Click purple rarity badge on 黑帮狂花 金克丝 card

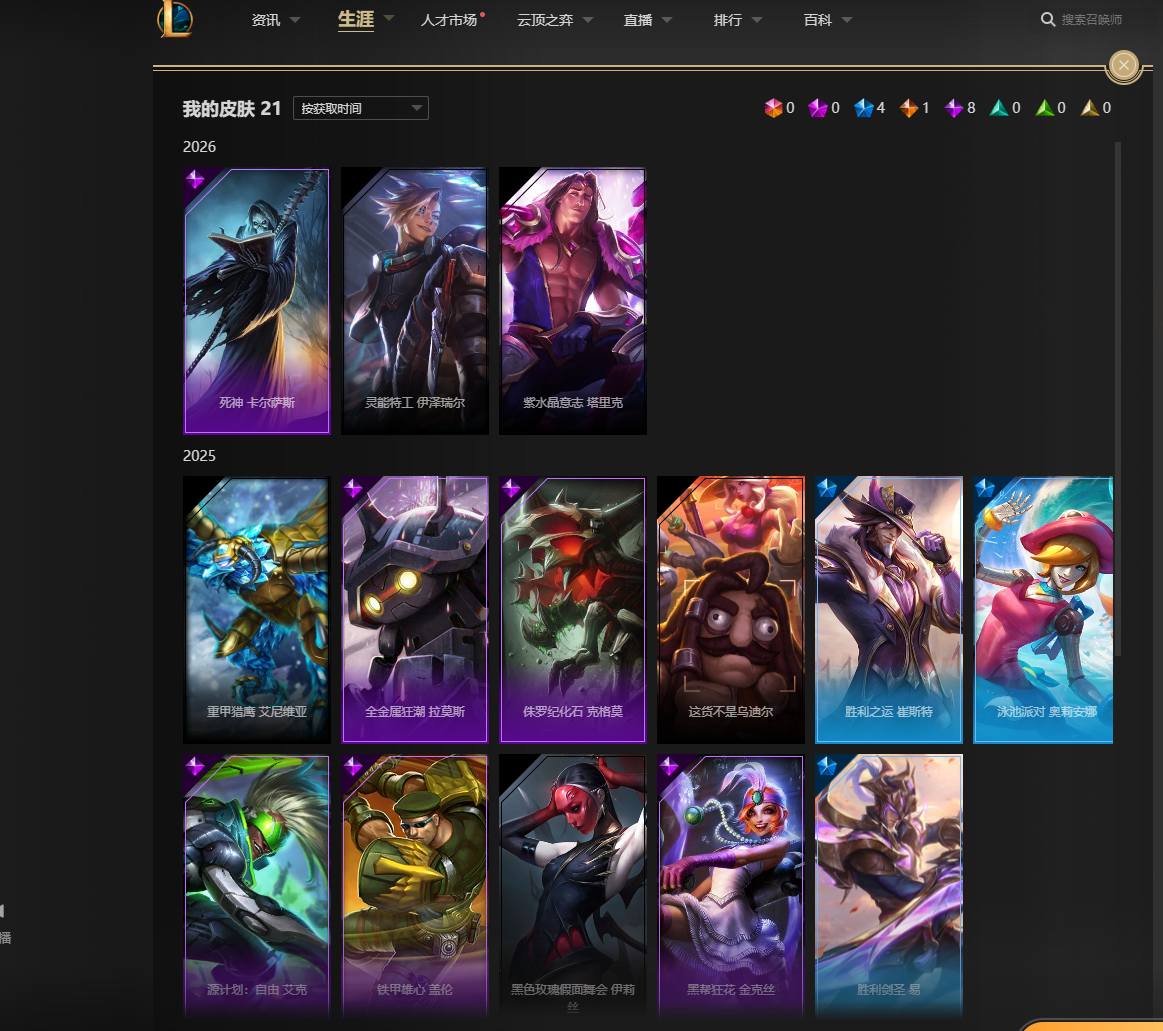(669, 766)
